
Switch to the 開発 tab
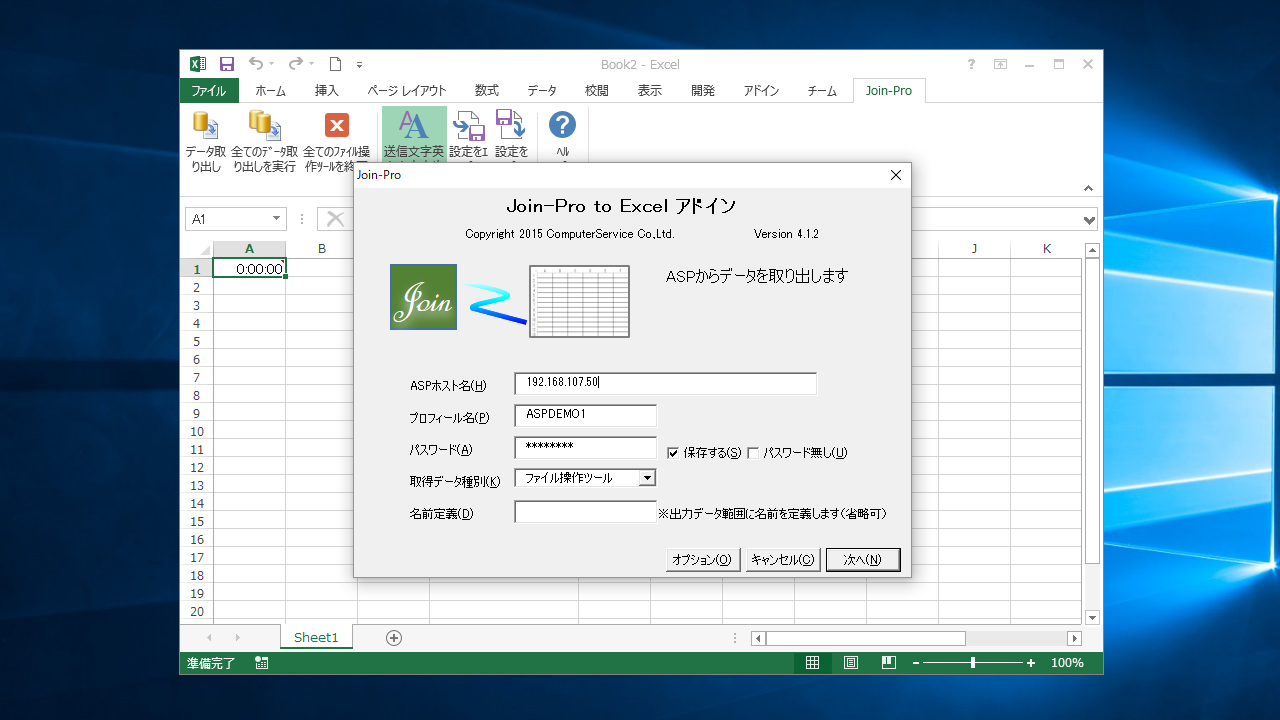point(703,90)
